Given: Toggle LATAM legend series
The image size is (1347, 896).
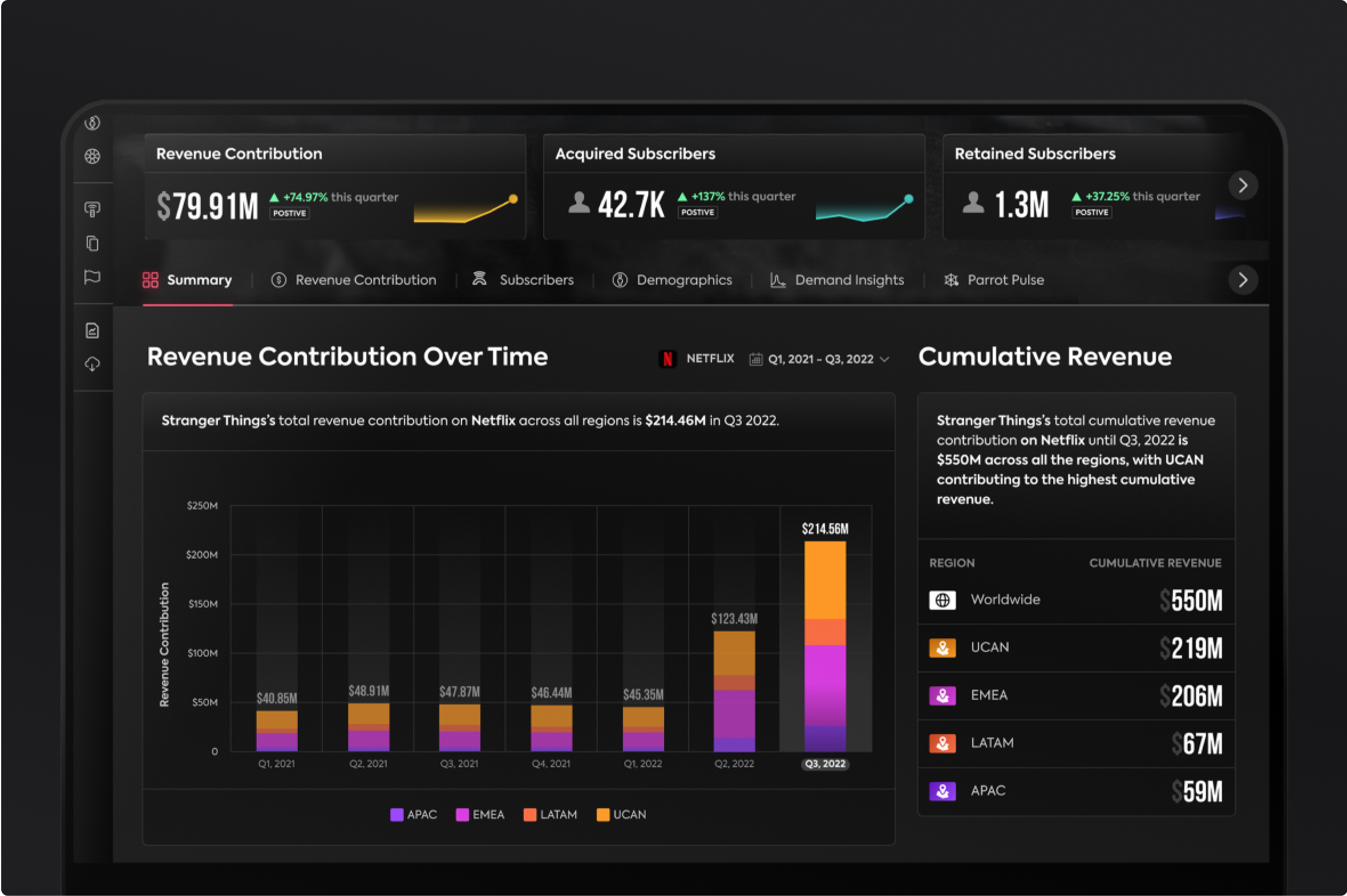Looking at the screenshot, I should click(x=551, y=814).
